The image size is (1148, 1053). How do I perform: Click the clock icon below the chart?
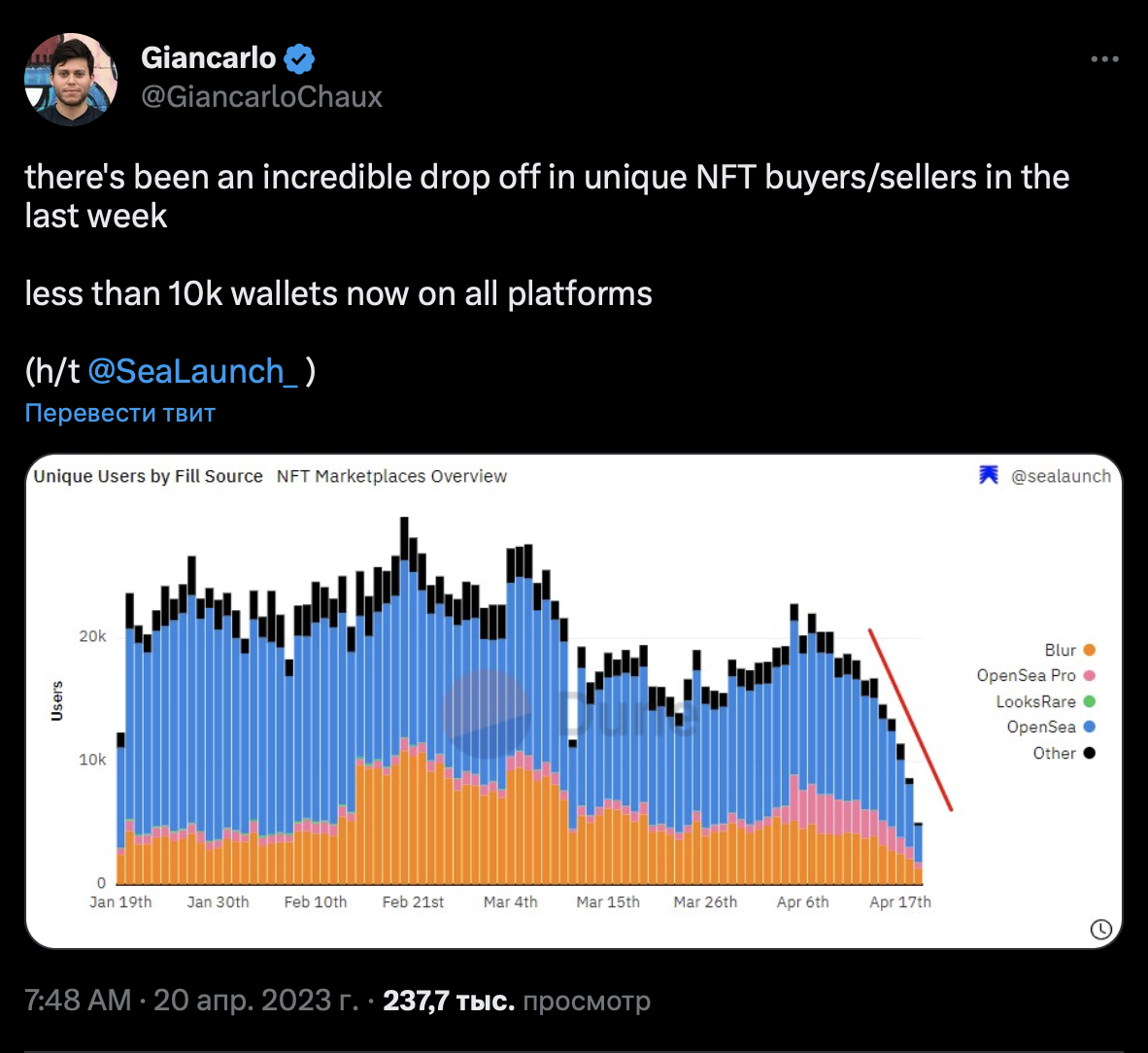1100,930
